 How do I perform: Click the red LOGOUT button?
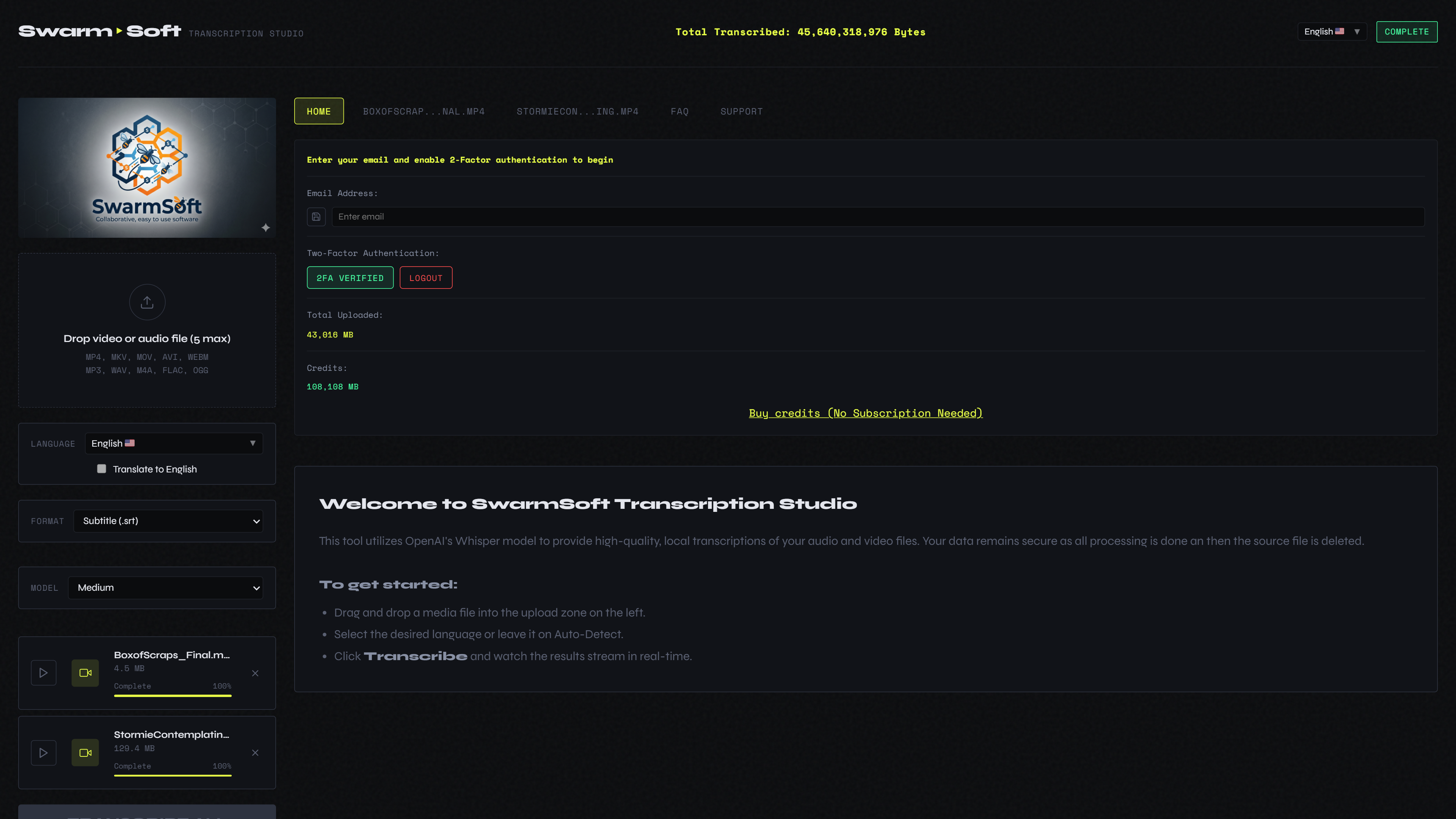click(425, 278)
